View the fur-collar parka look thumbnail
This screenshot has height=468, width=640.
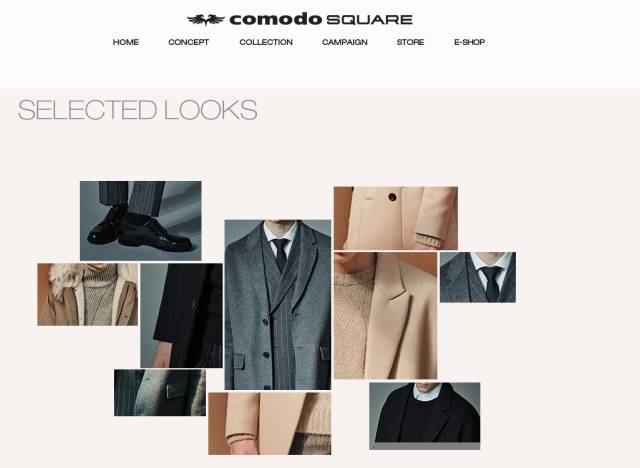pos(88,295)
